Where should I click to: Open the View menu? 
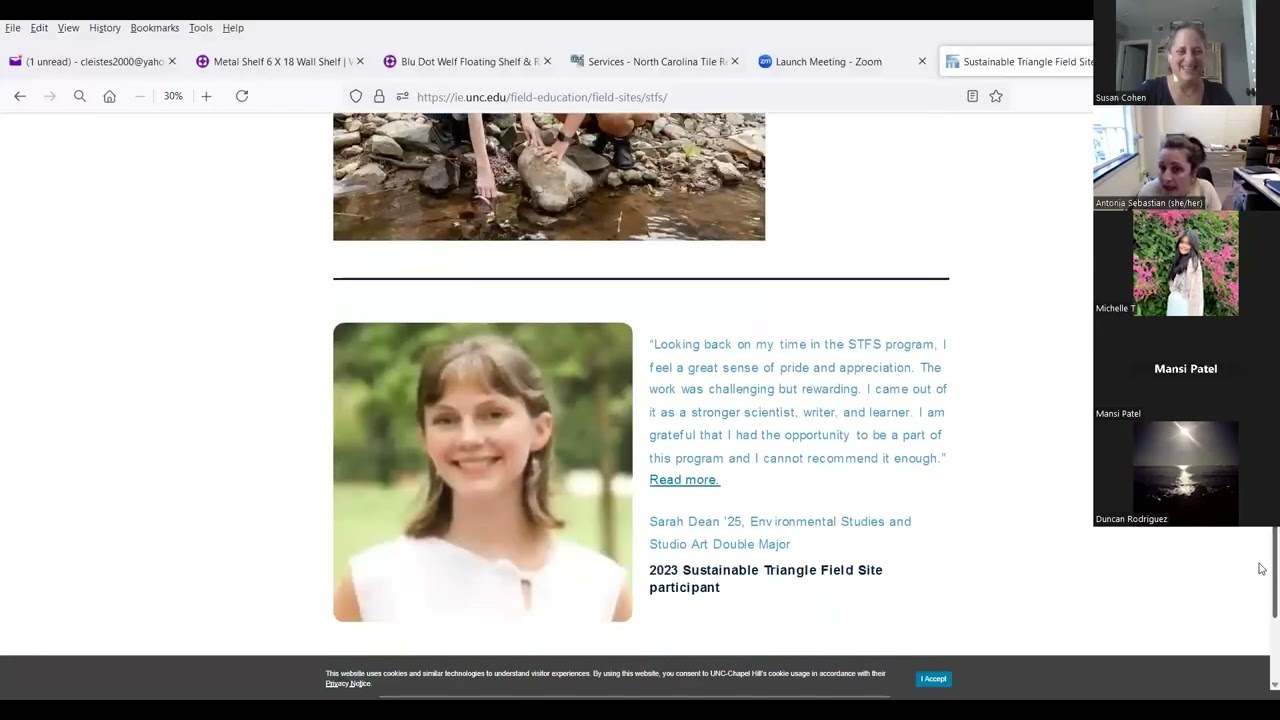(68, 28)
